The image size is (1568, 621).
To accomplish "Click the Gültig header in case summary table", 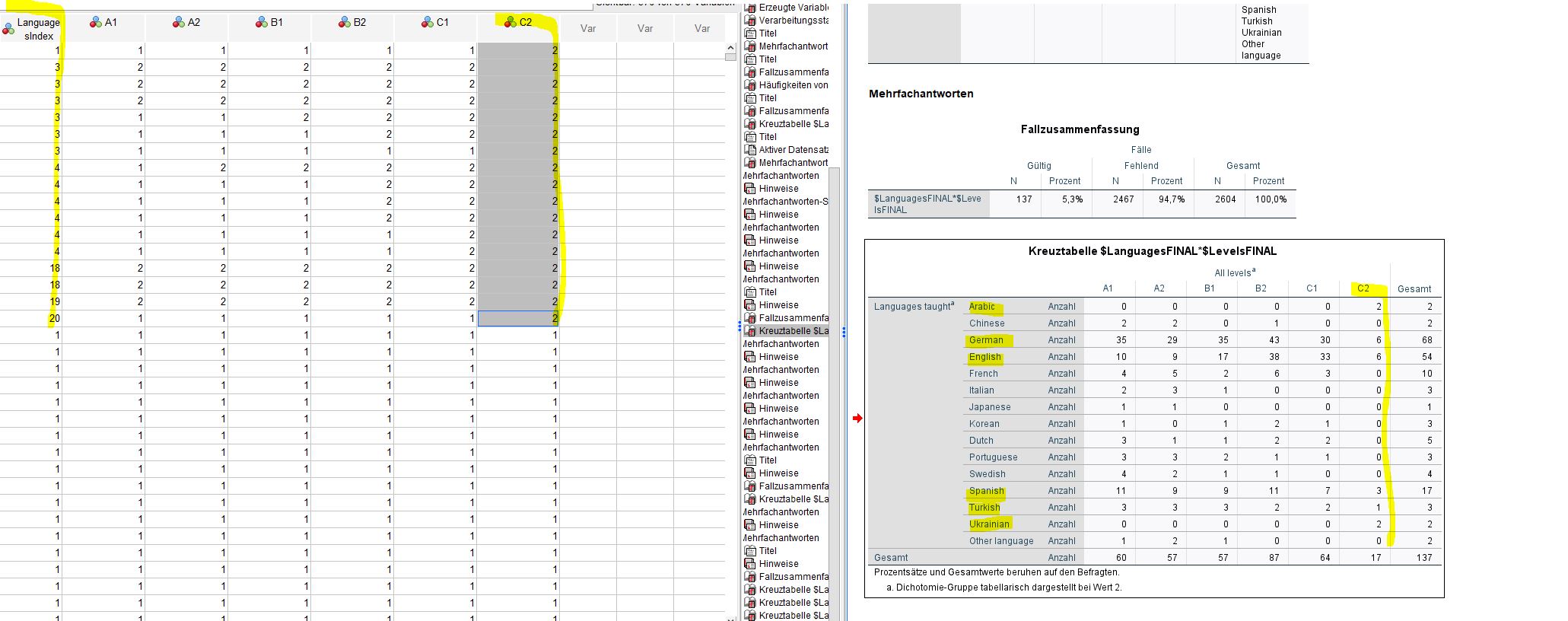I will click(x=1039, y=166).
